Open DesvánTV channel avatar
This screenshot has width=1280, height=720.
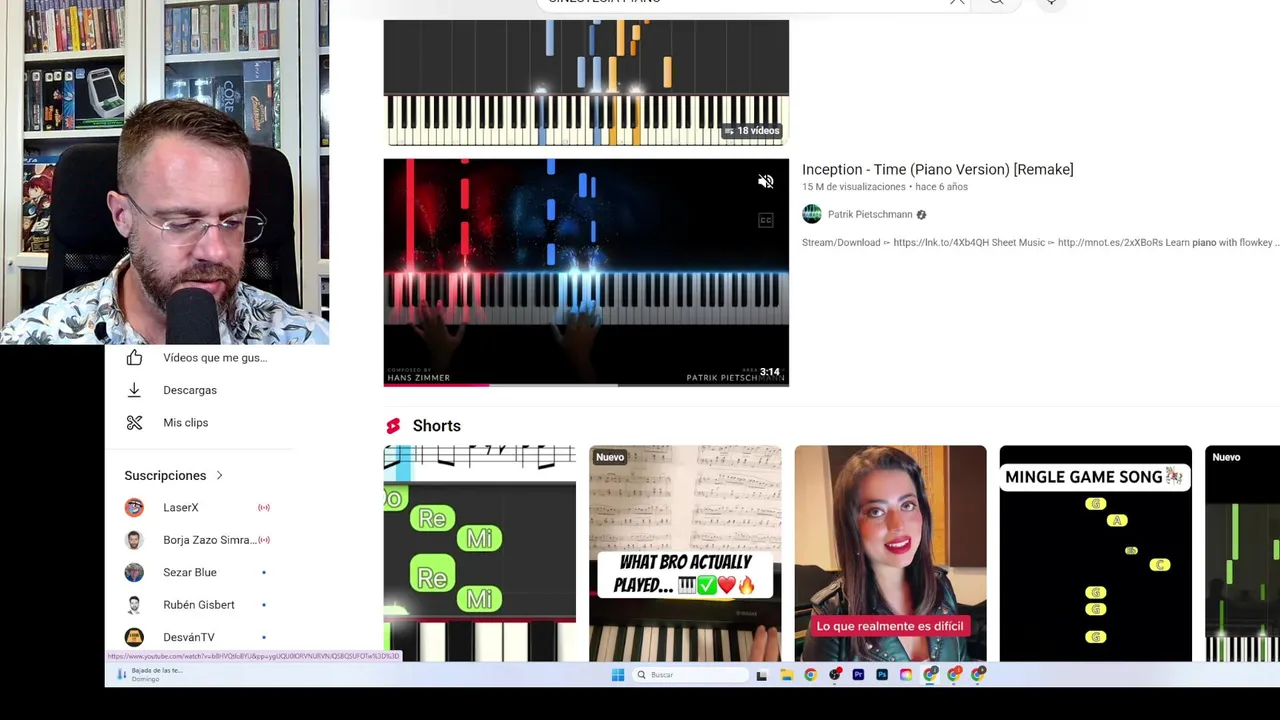[134, 637]
